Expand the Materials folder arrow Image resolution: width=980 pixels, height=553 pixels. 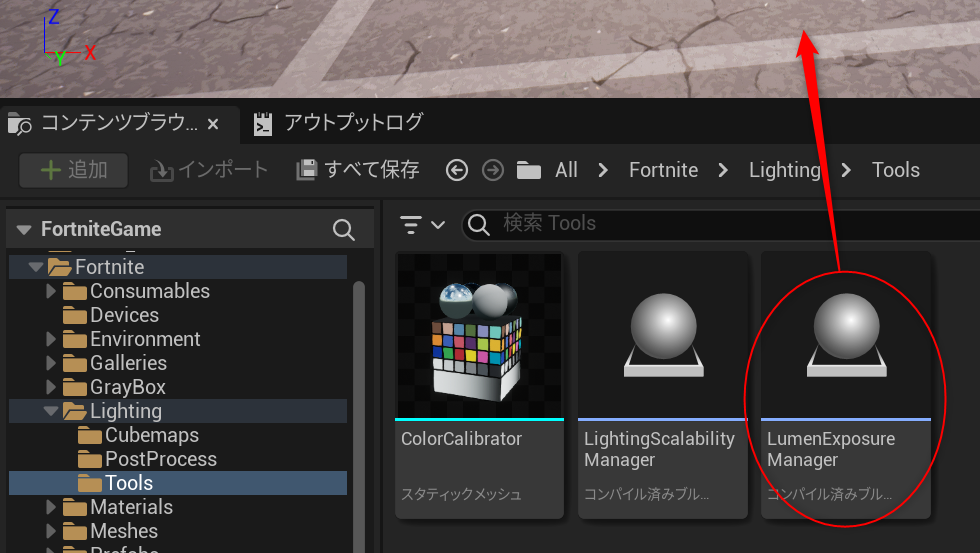tap(51, 507)
